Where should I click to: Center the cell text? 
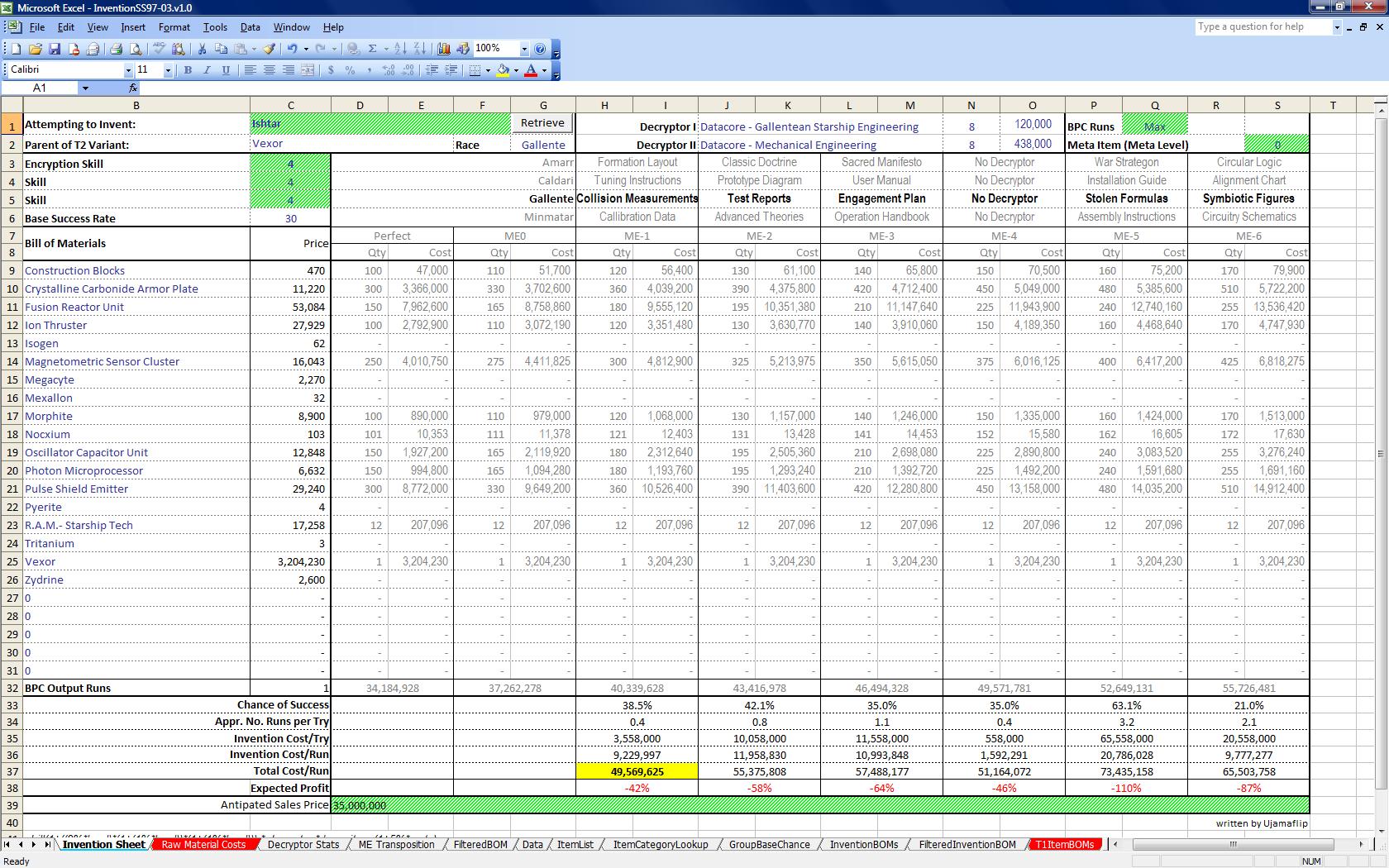pos(269,70)
